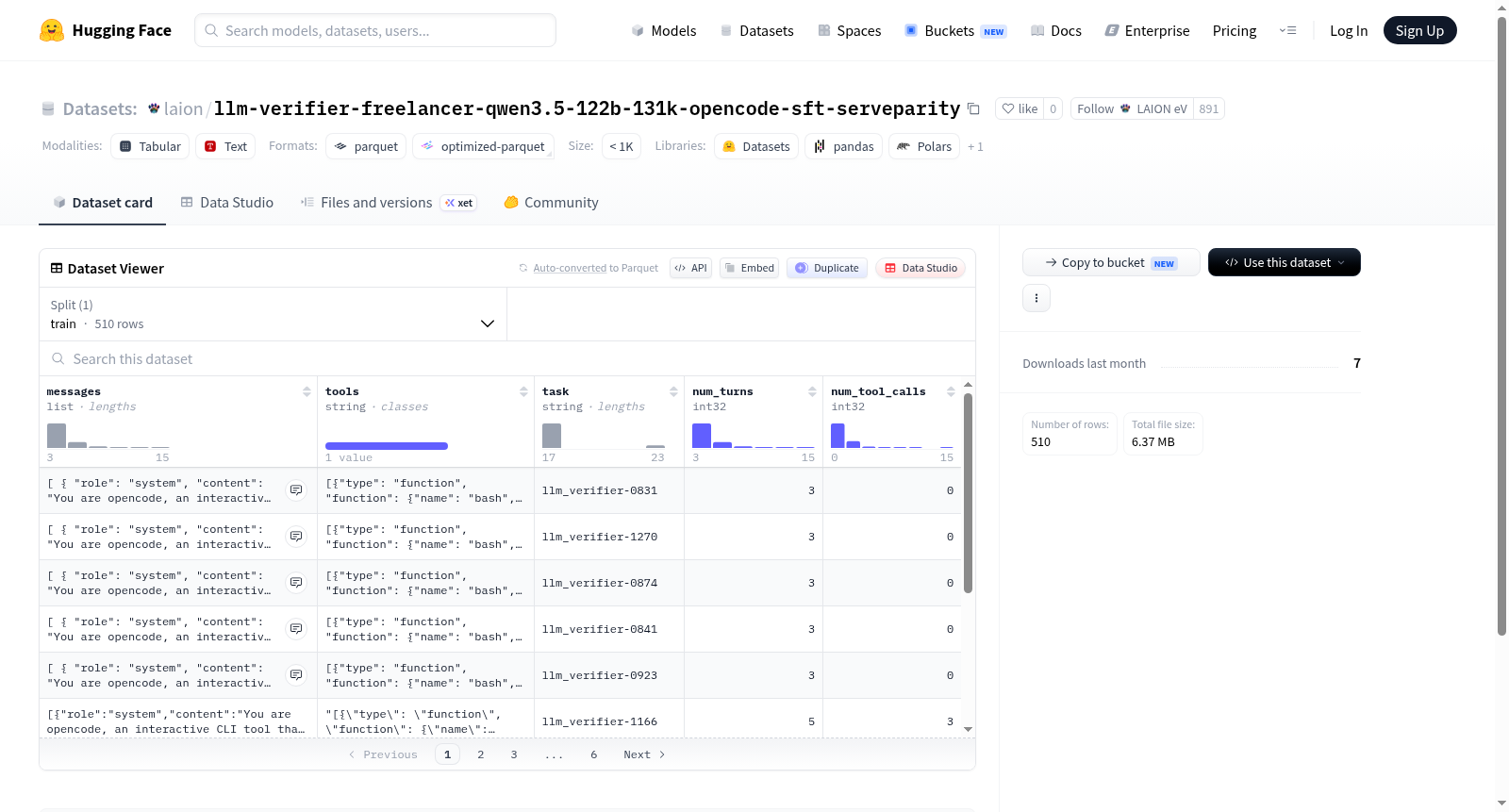Click the Sign Up button
Image resolution: width=1509 pixels, height=812 pixels.
(1419, 30)
